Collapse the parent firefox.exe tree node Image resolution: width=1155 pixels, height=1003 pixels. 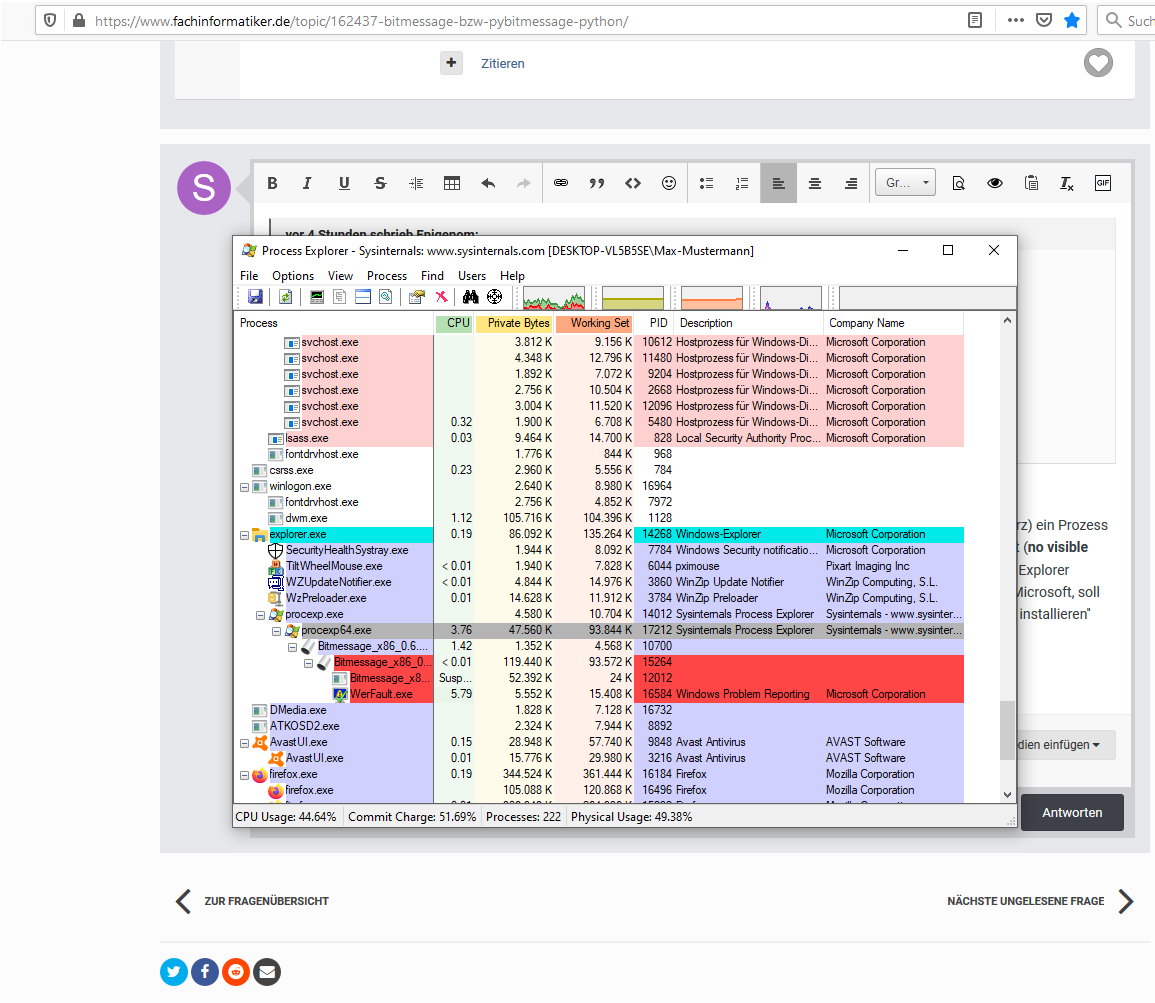pyautogui.click(x=245, y=775)
